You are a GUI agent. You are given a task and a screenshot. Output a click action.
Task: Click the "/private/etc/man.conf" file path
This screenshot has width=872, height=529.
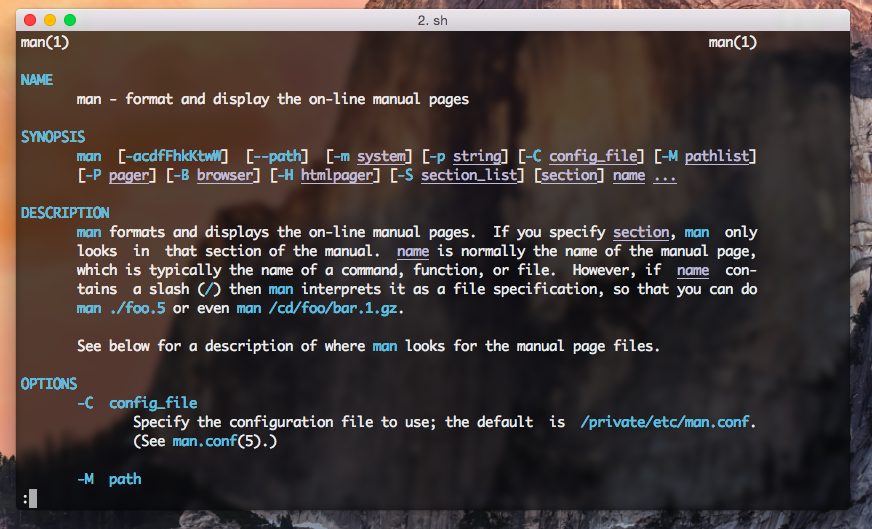click(x=667, y=422)
